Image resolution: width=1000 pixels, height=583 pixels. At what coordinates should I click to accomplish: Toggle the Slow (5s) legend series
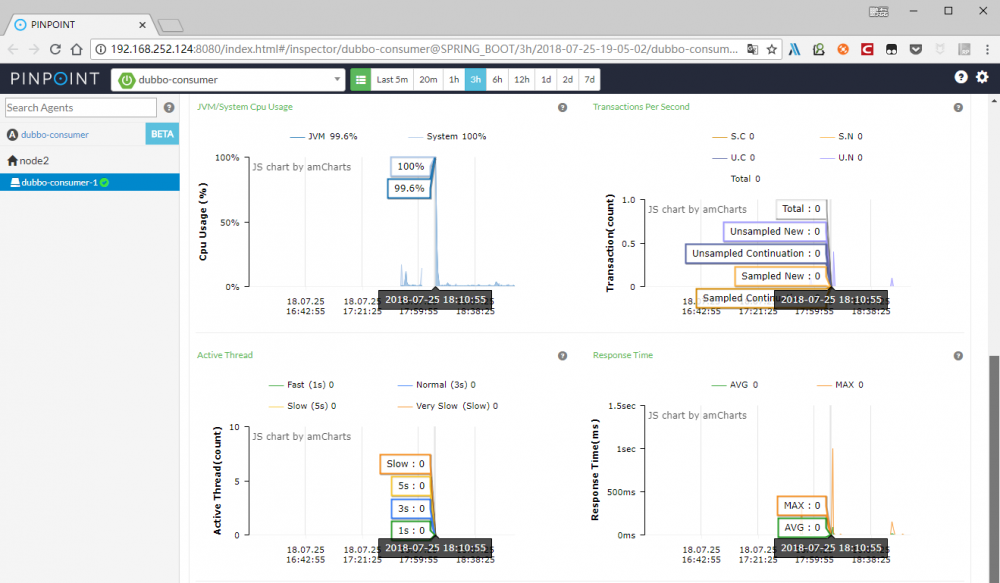(x=303, y=406)
